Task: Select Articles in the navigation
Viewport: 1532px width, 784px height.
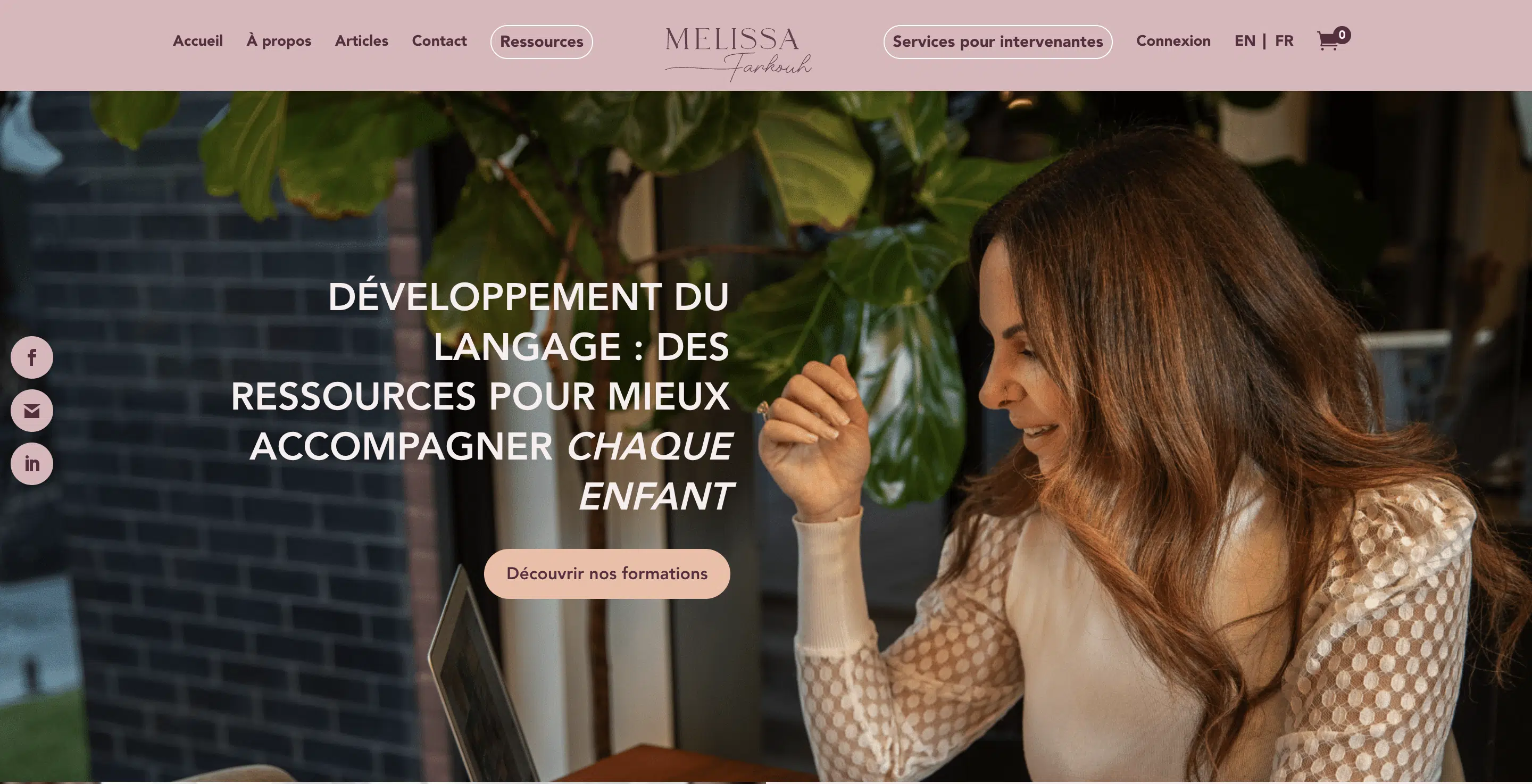Action: click(362, 41)
